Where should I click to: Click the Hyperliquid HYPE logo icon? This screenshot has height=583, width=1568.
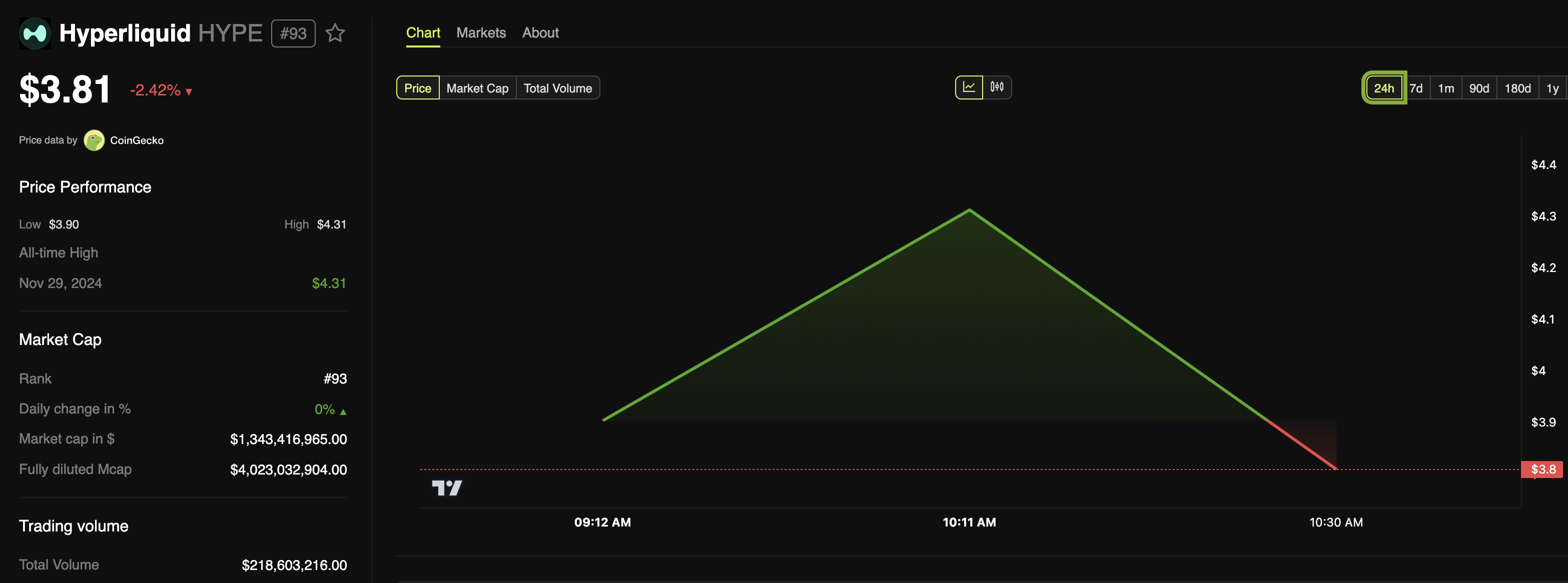35,31
